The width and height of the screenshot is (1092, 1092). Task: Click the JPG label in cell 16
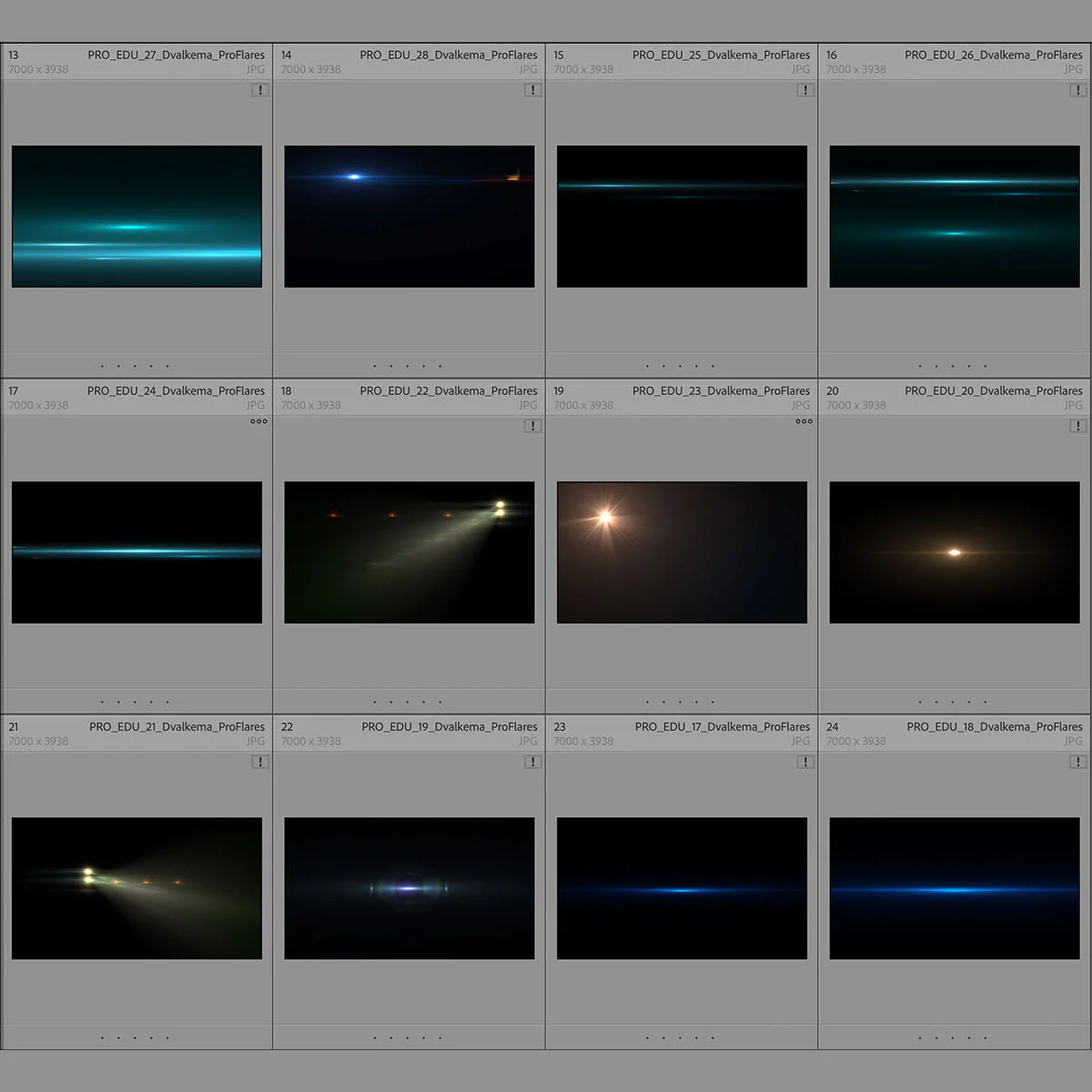click(1074, 69)
